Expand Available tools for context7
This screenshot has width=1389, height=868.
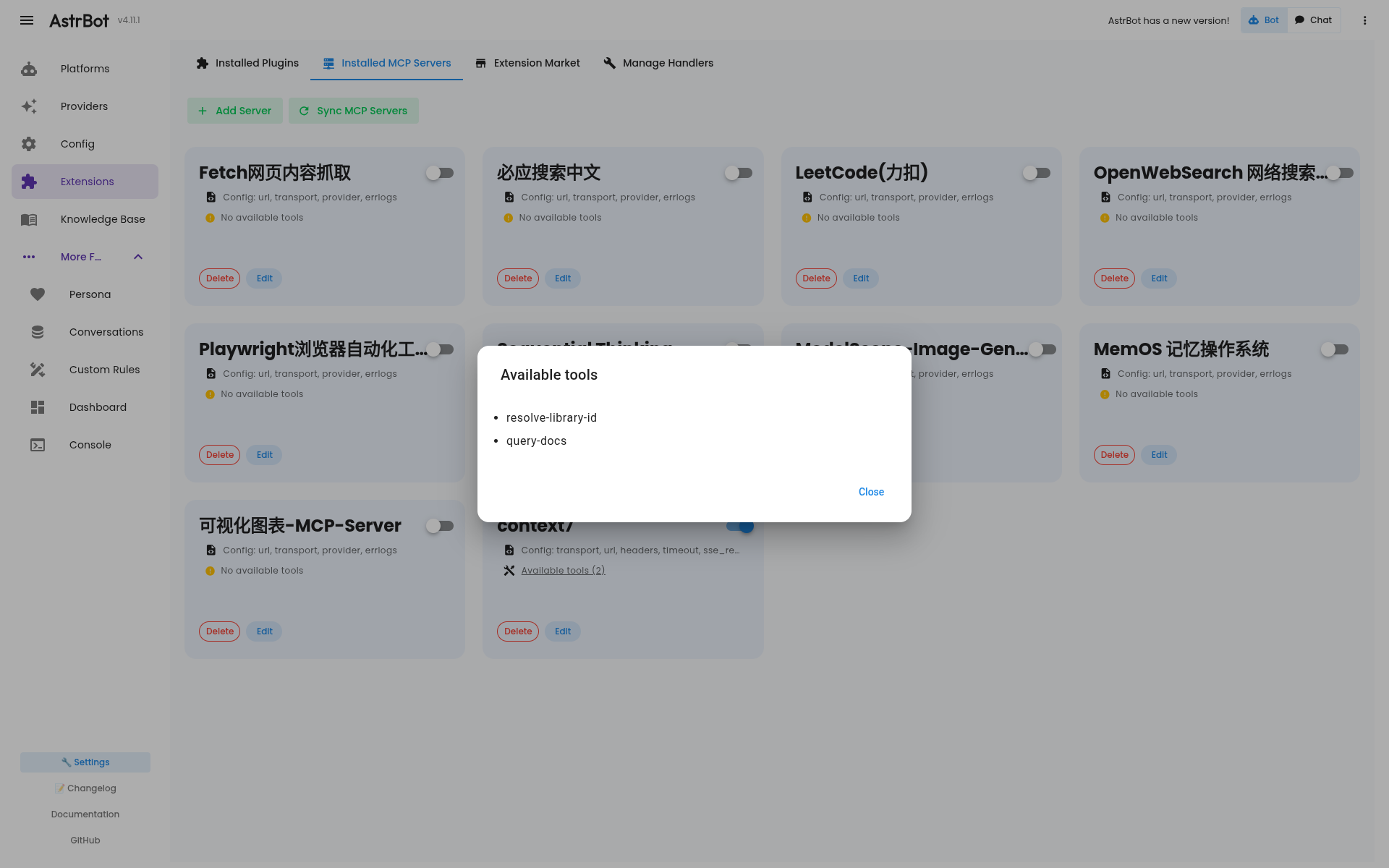coord(562,570)
